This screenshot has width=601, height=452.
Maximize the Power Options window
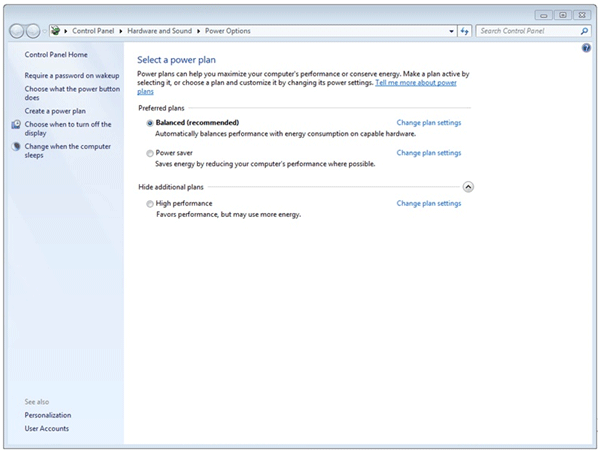[563, 15]
